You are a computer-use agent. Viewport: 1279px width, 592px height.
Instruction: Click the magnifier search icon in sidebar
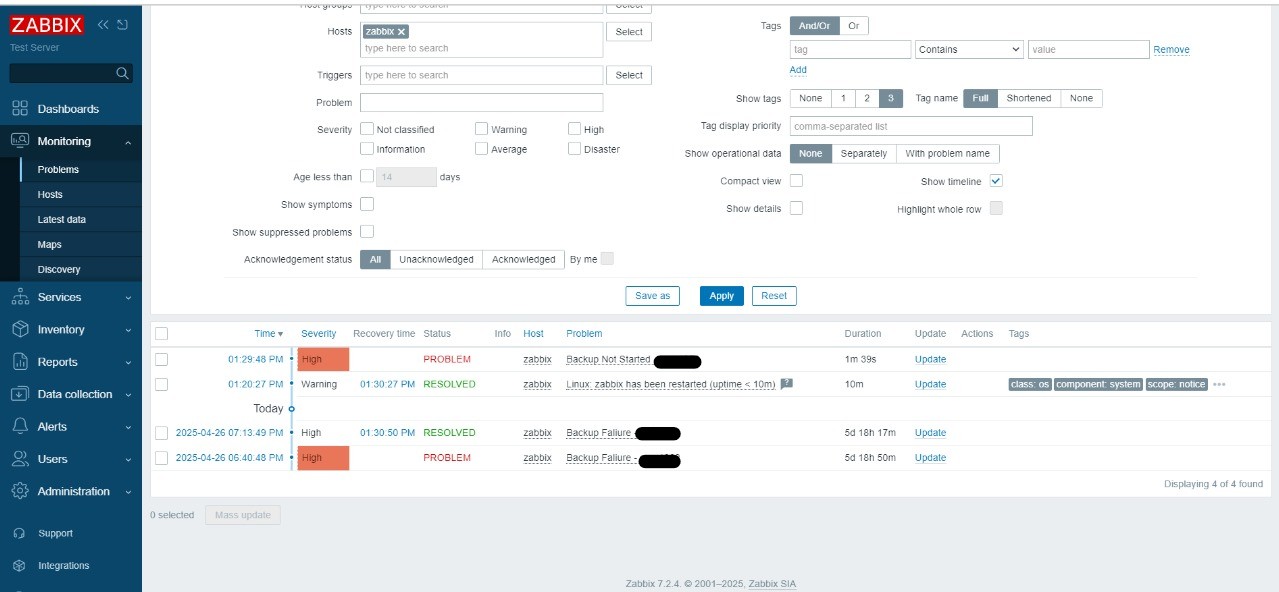(122, 73)
